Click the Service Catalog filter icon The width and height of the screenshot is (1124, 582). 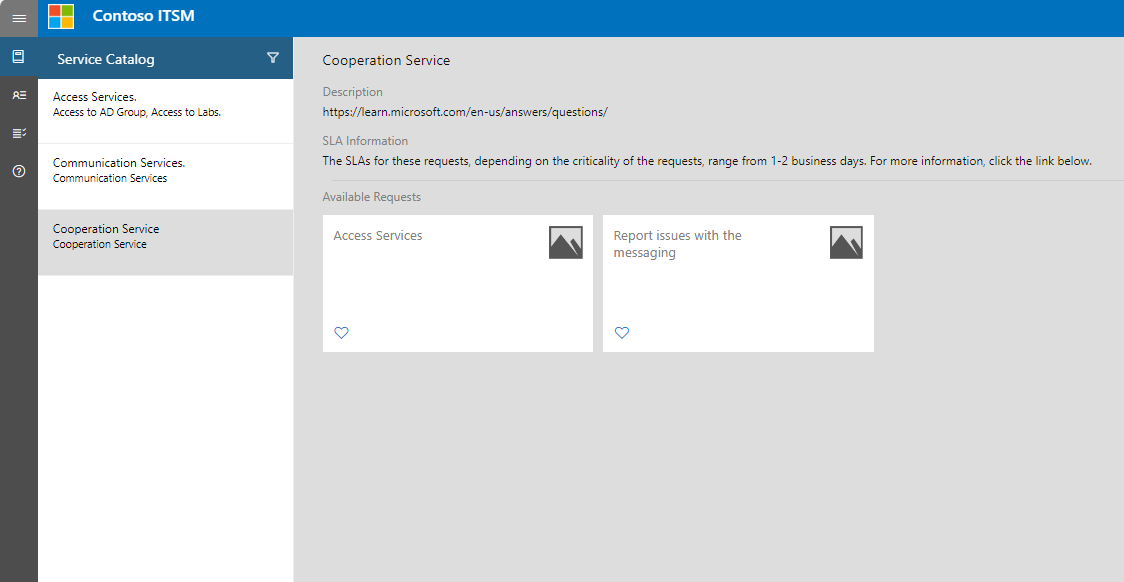(272, 58)
